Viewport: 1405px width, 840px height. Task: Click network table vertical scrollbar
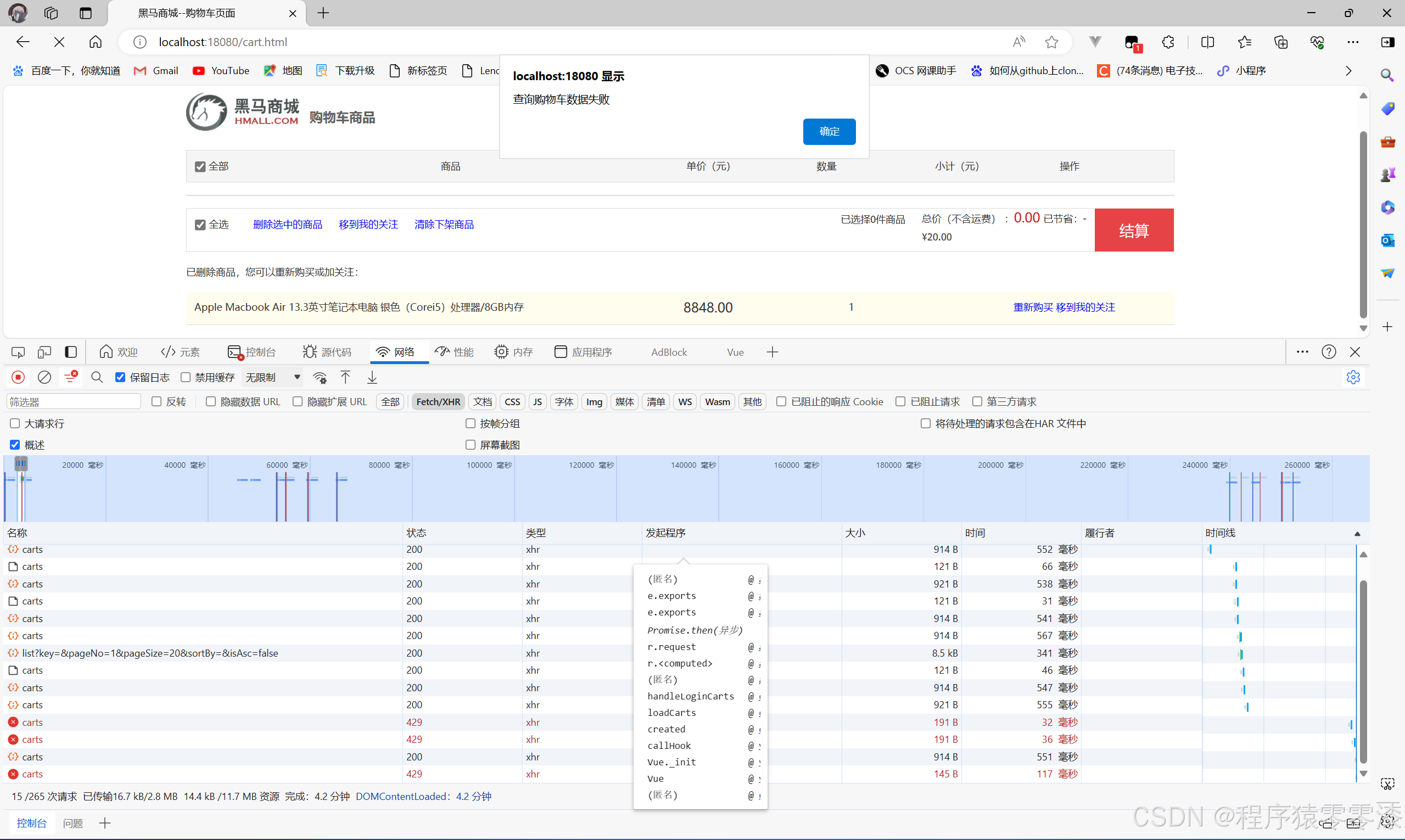(x=1363, y=671)
